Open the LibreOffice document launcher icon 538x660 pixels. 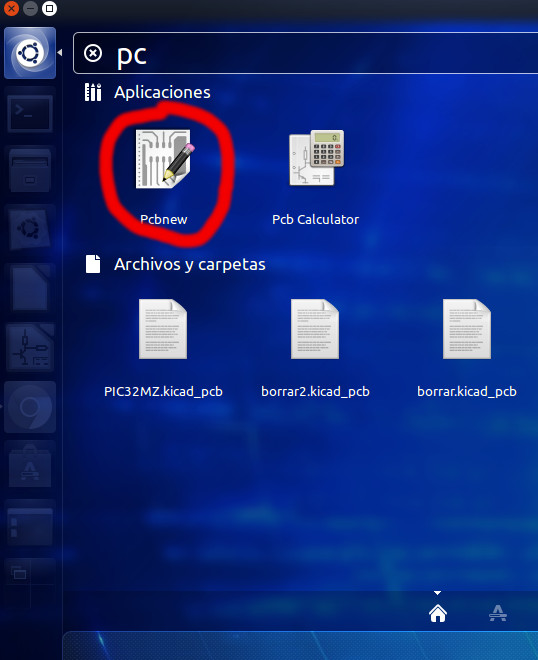(x=30, y=290)
